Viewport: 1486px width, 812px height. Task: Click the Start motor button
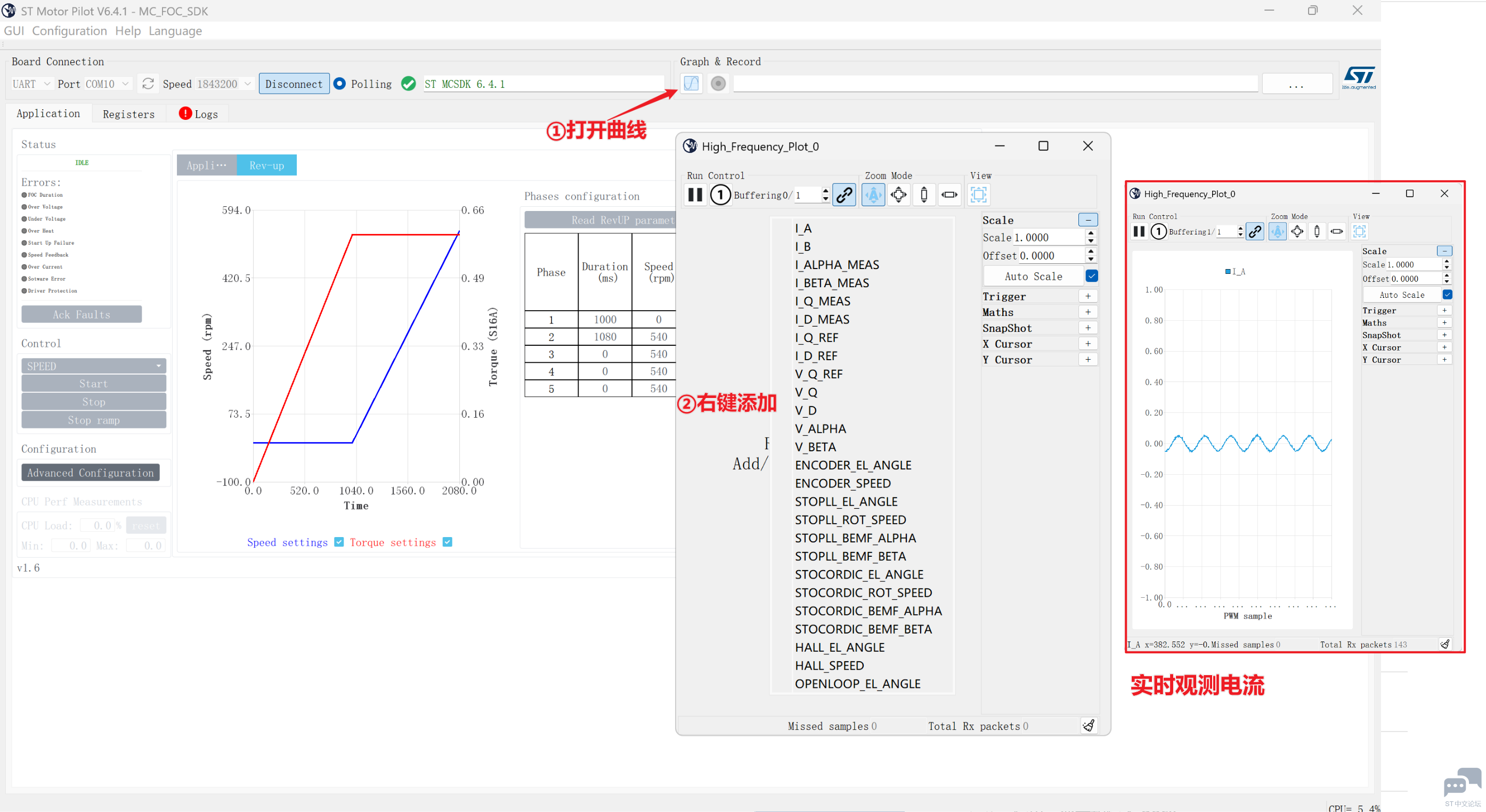pyautogui.click(x=93, y=384)
